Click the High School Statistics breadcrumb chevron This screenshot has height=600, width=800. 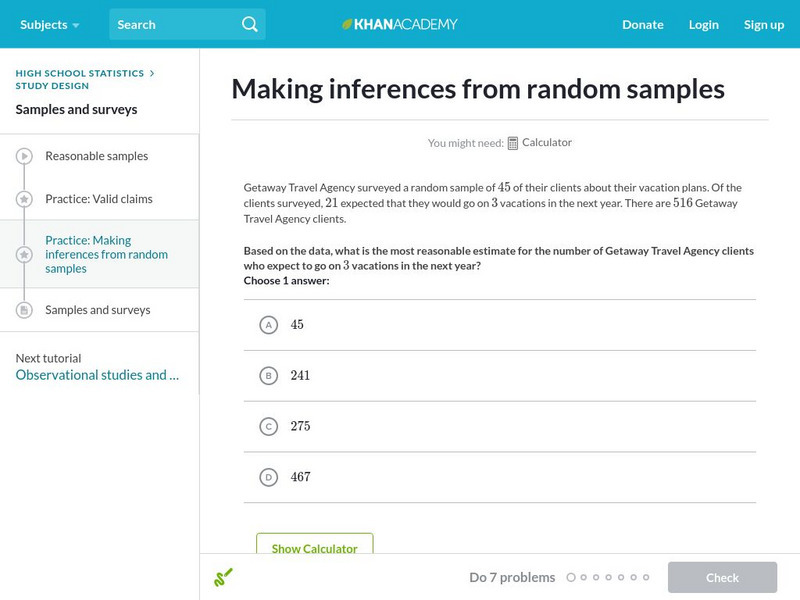tap(152, 73)
